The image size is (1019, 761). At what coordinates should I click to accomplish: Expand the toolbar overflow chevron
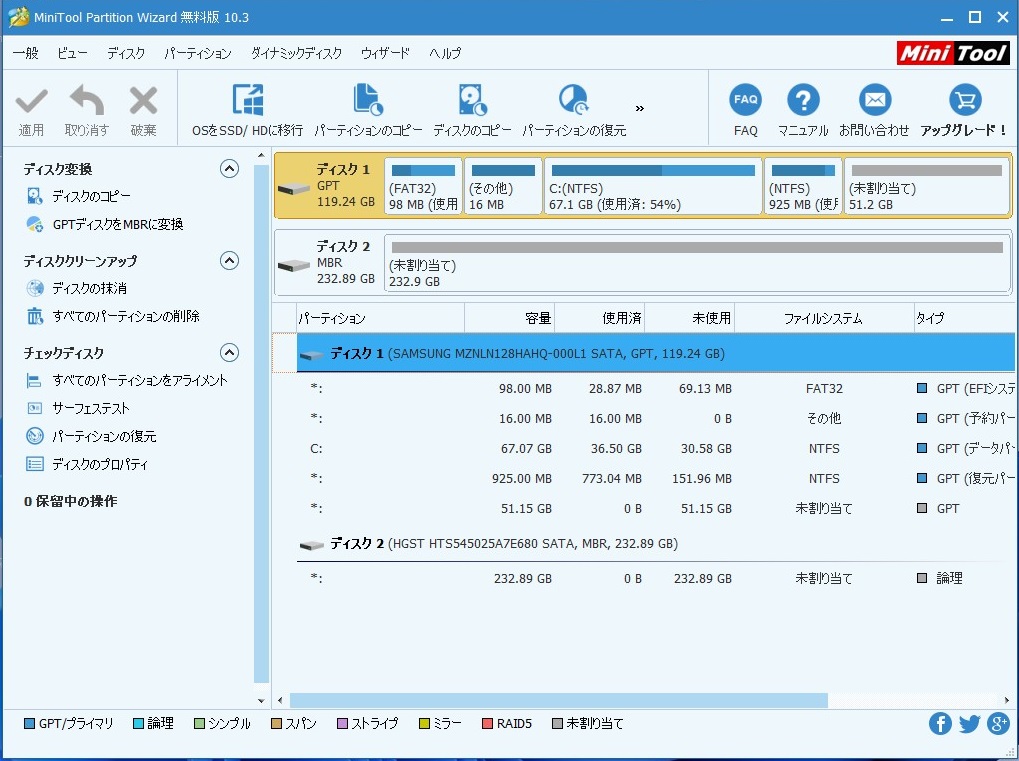point(640,108)
